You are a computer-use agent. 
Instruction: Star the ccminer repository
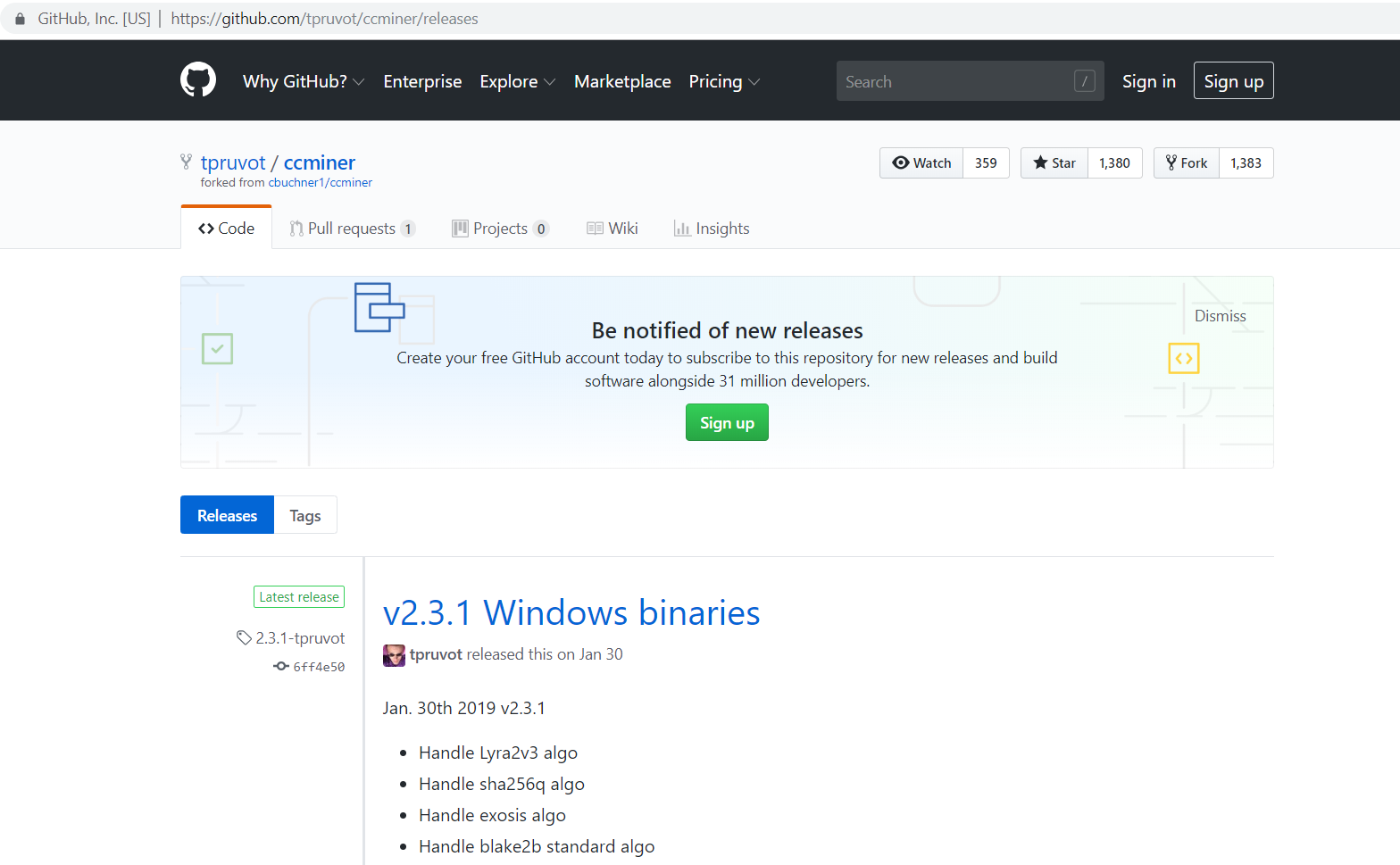[x=1054, y=162]
